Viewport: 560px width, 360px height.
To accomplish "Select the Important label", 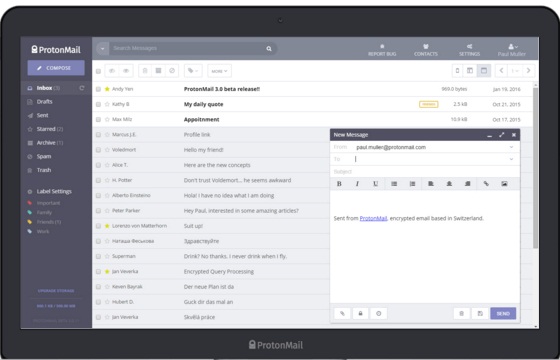I will (x=48, y=203).
